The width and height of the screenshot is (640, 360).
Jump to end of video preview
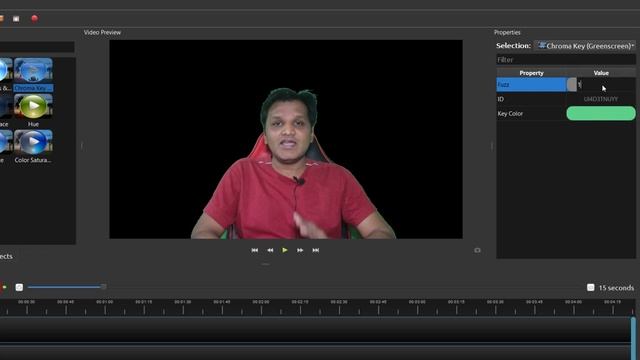[316, 250]
